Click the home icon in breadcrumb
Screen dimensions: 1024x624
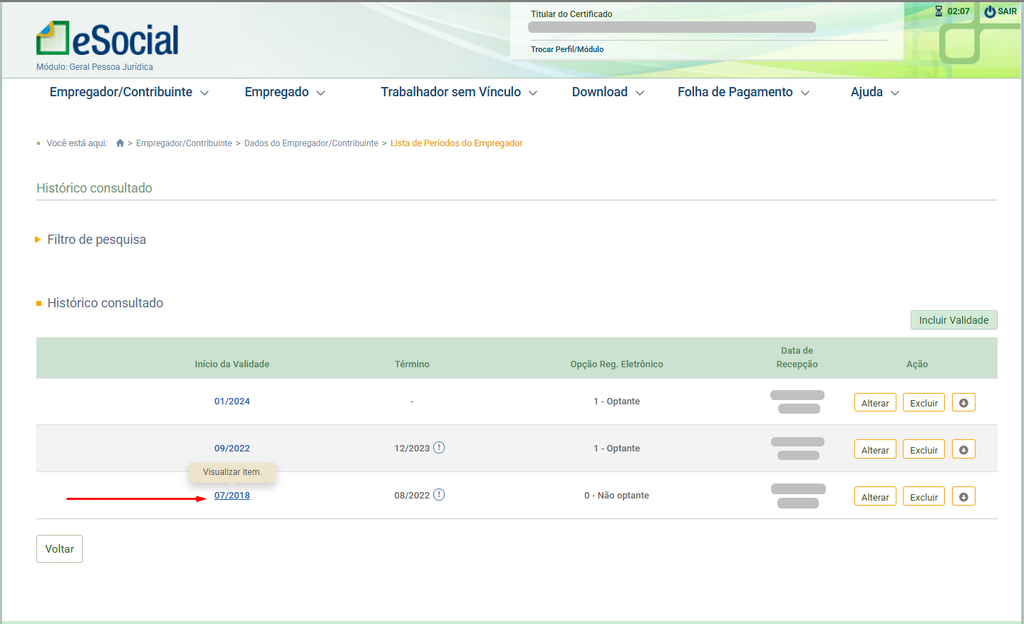tap(120, 143)
